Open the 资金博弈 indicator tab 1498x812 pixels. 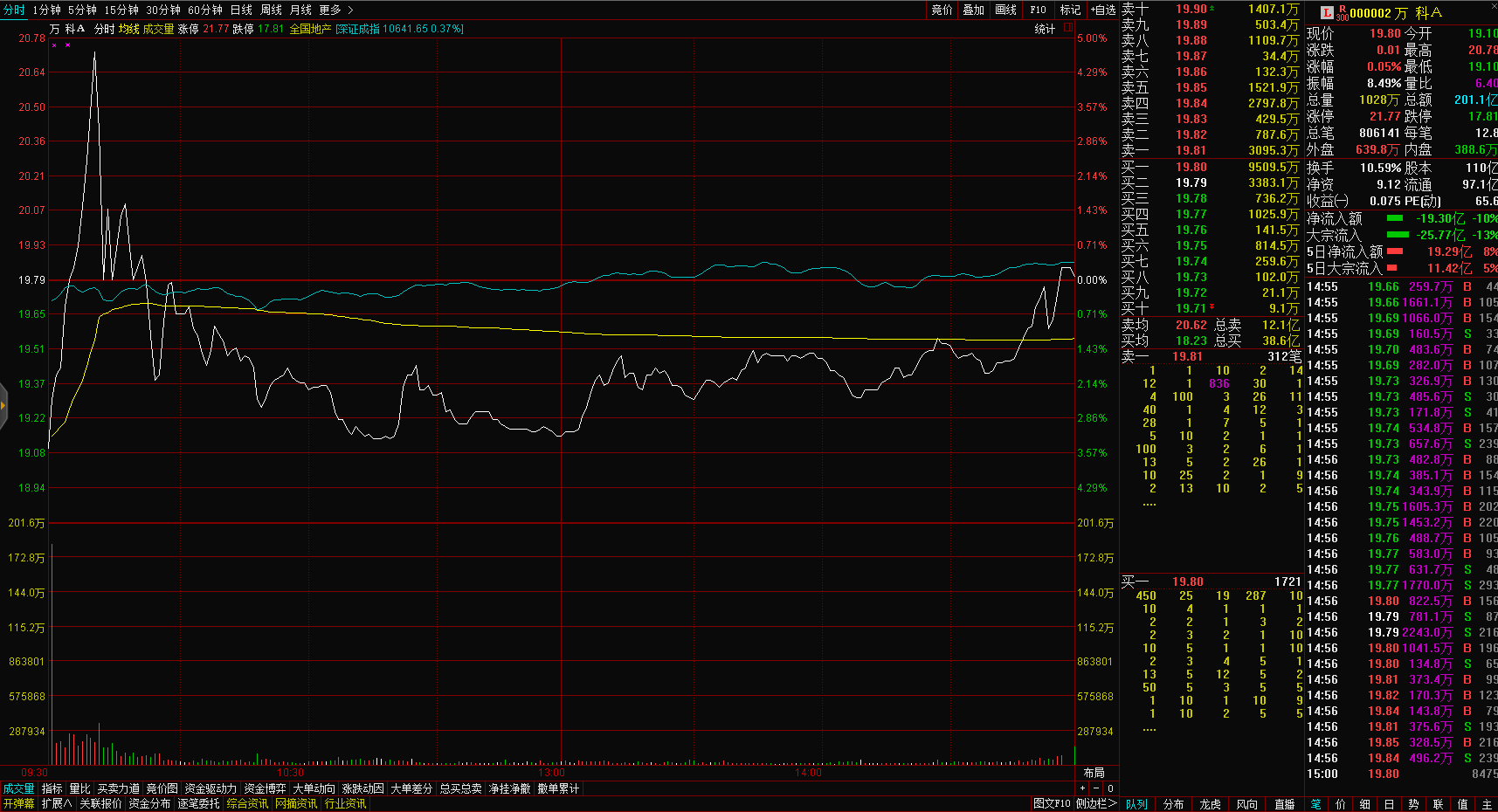pos(265,788)
